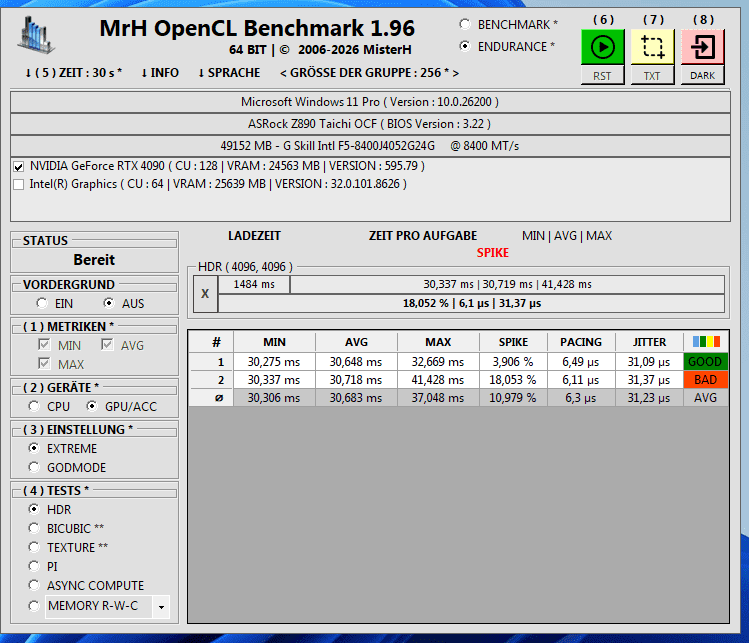Start the benchmark with the green play button
This screenshot has height=643, width=749.
click(602, 47)
